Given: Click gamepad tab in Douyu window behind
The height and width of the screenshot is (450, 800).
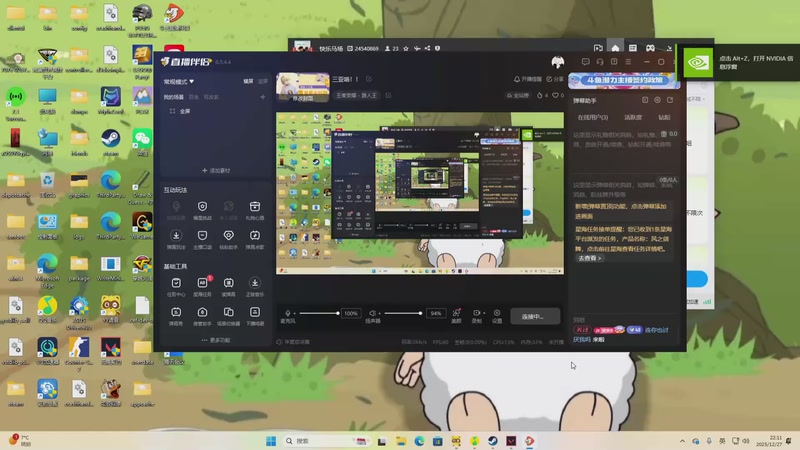Looking at the screenshot, I should (x=651, y=48).
